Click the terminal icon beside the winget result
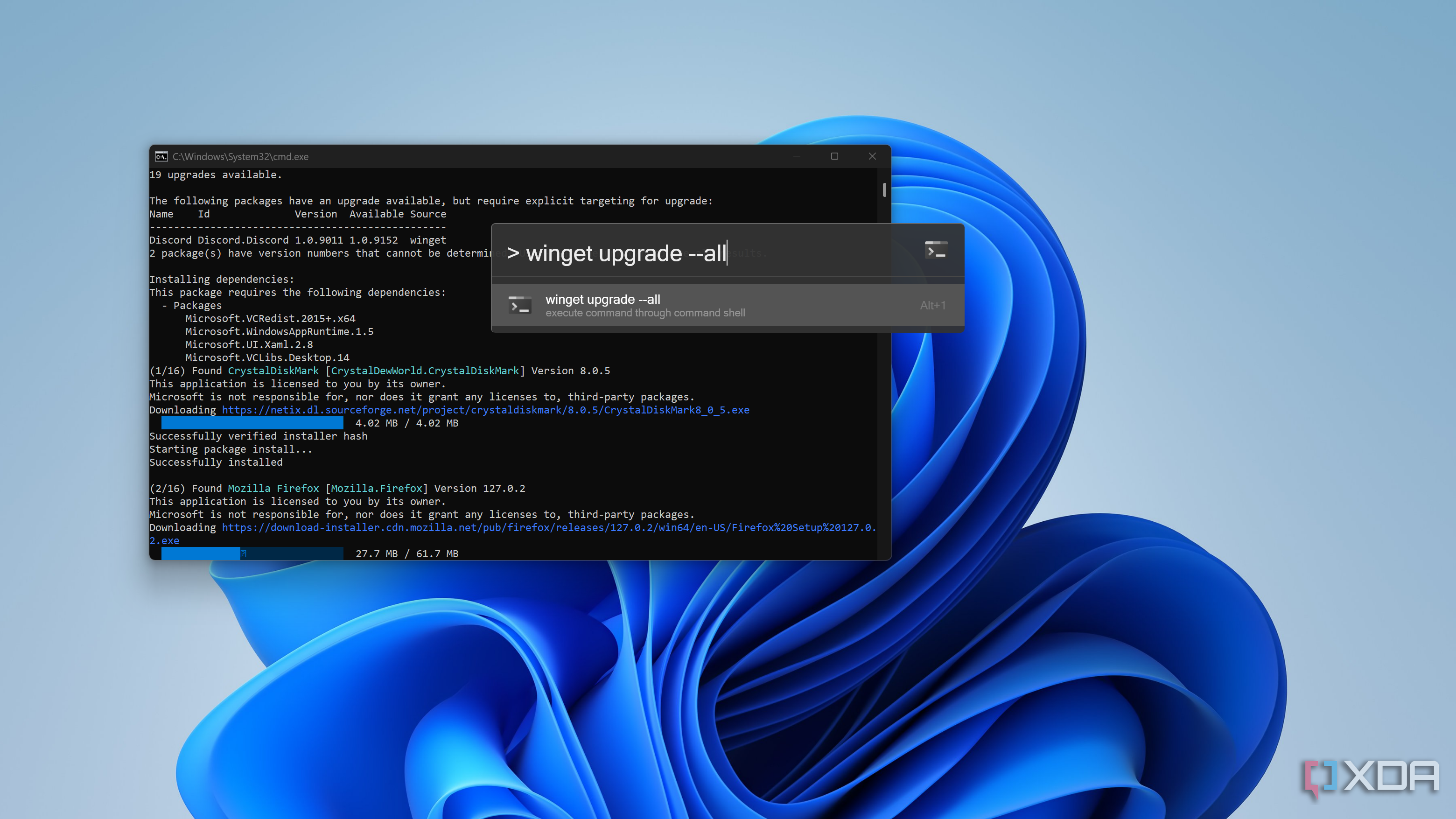 point(519,305)
